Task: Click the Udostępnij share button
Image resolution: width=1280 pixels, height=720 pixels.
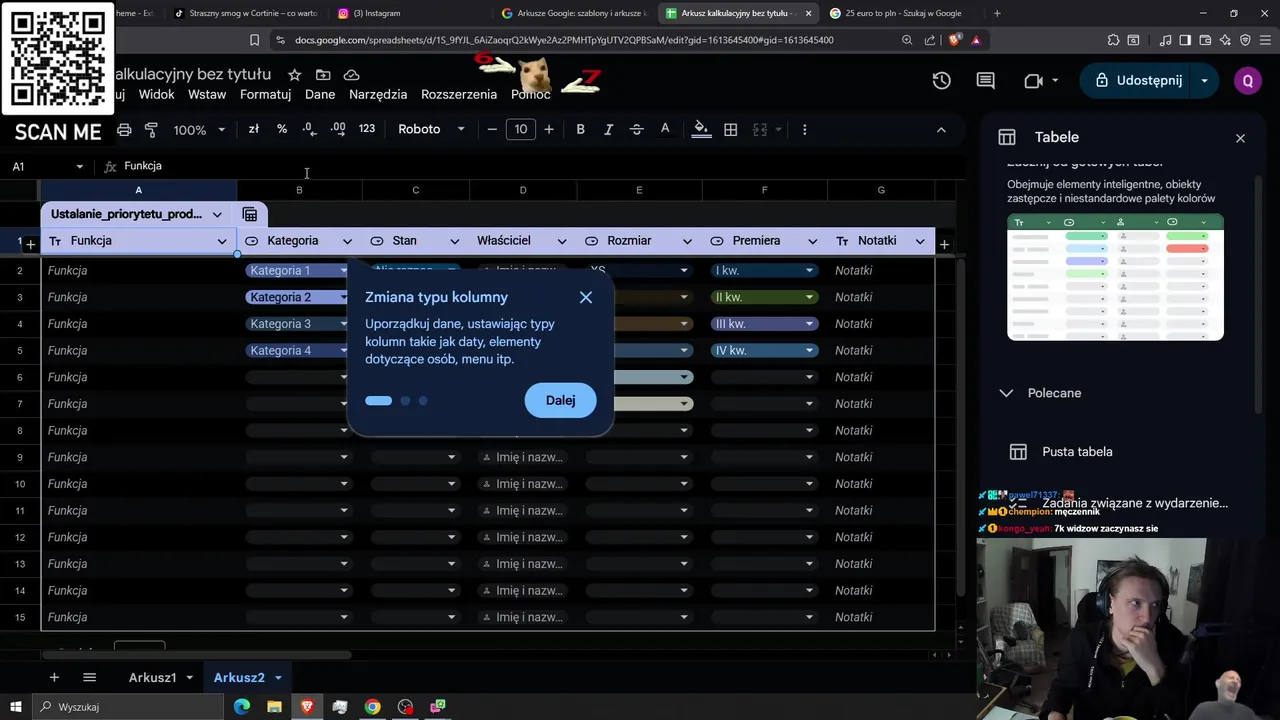Action: tap(1137, 80)
